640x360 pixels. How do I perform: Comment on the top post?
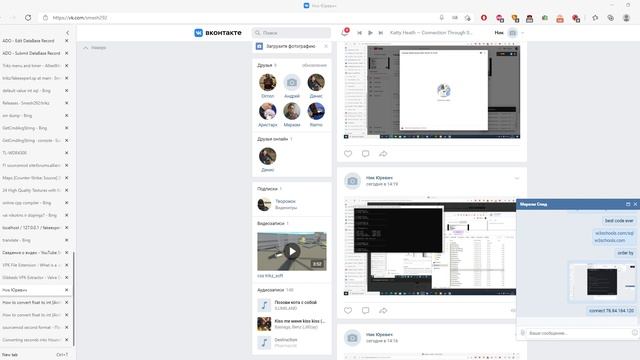click(x=365, y=154)
